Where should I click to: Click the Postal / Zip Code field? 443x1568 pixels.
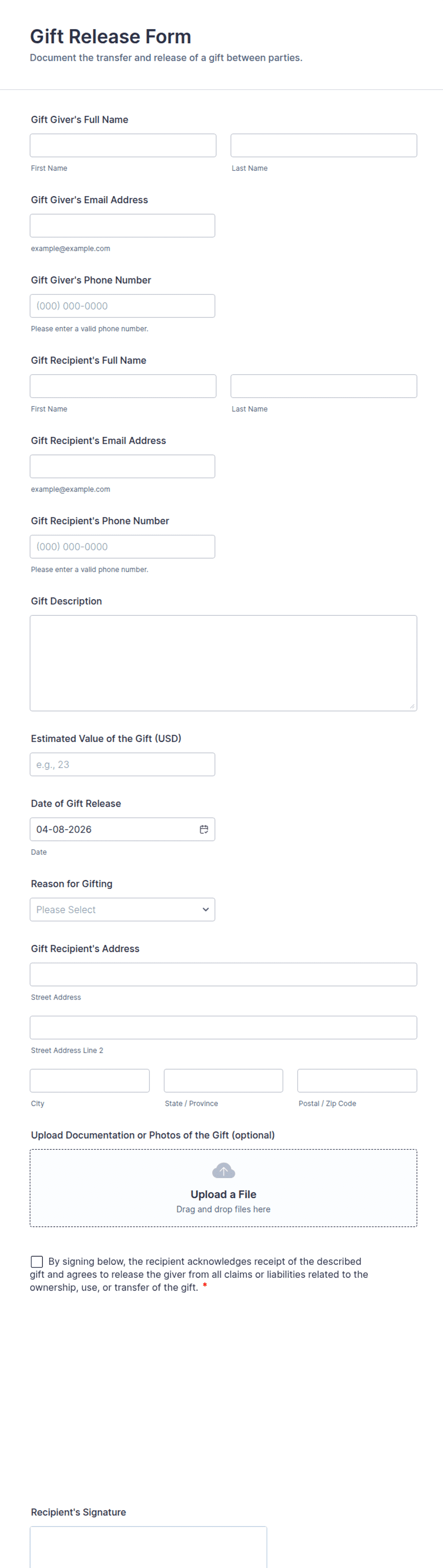[356, 1080]
